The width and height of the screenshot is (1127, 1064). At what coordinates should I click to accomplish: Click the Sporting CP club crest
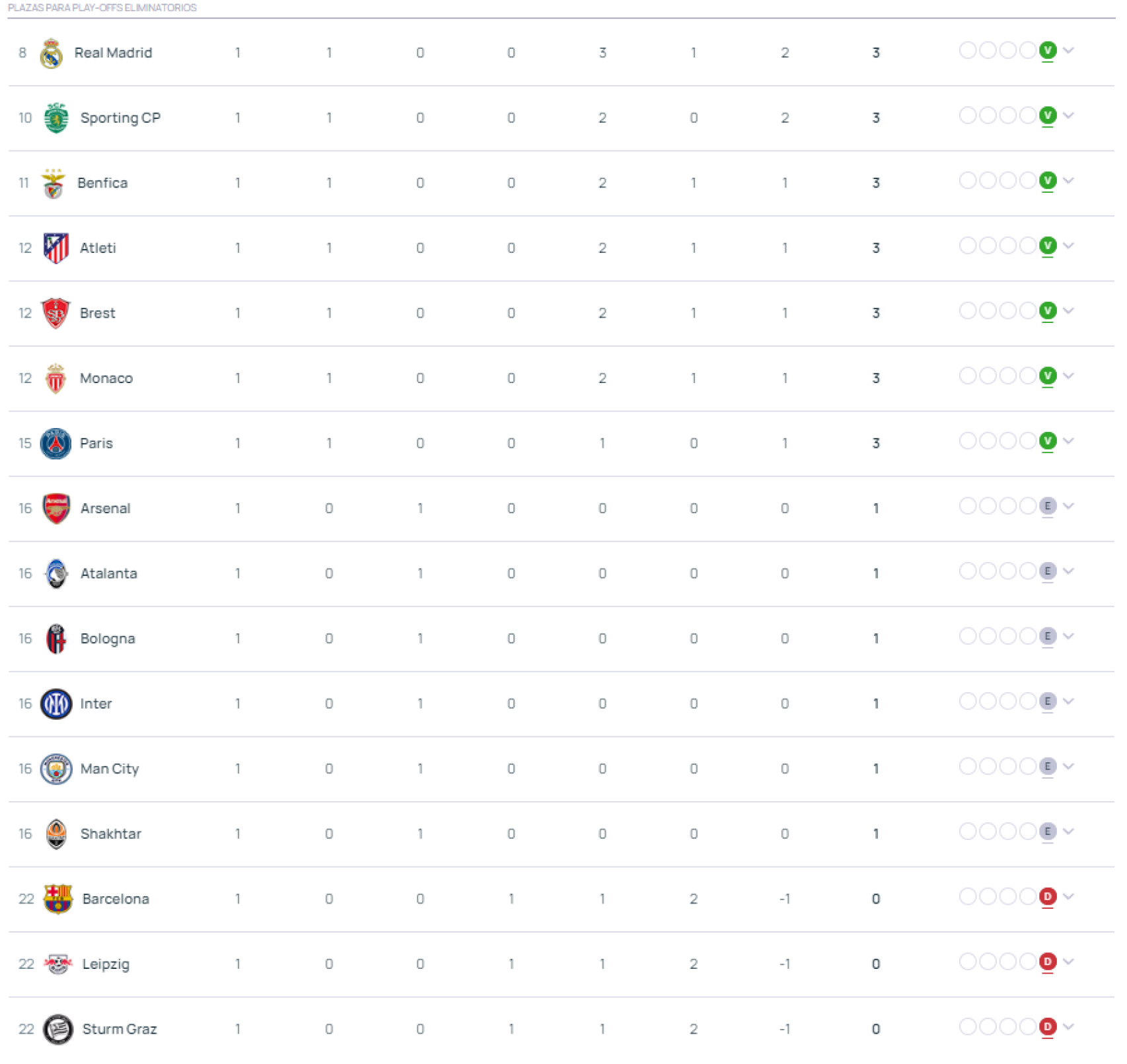56,118
